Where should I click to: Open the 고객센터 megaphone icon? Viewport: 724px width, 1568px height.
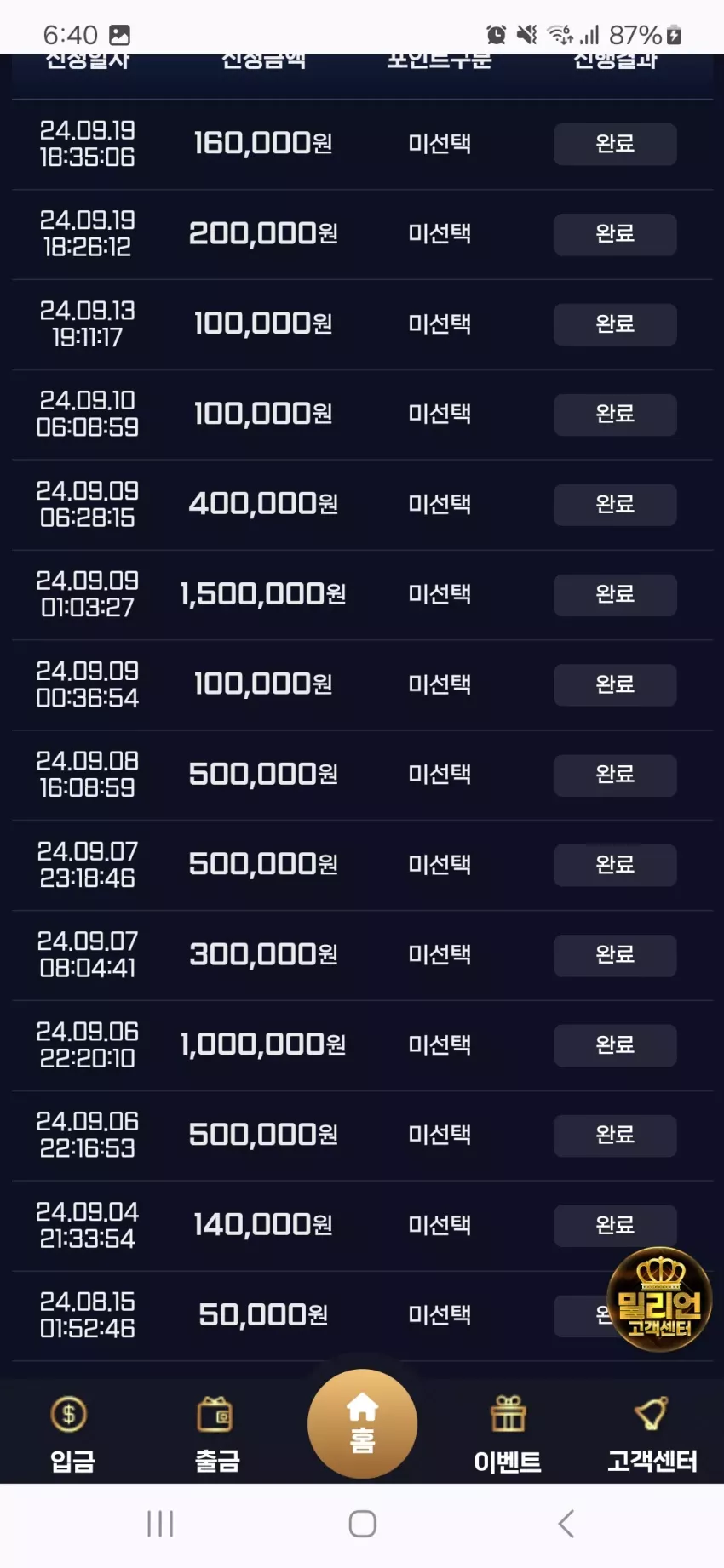pos(652,1414)
